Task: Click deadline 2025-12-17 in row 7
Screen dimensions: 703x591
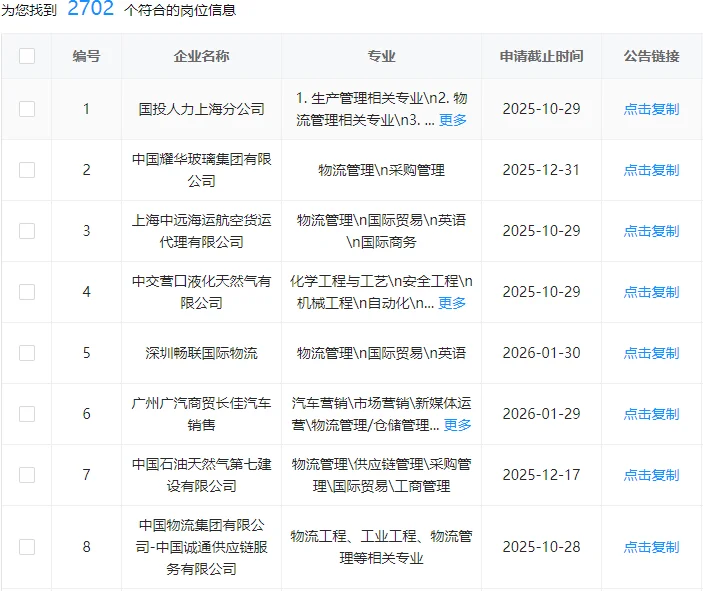Action: [x=542, y=475]
